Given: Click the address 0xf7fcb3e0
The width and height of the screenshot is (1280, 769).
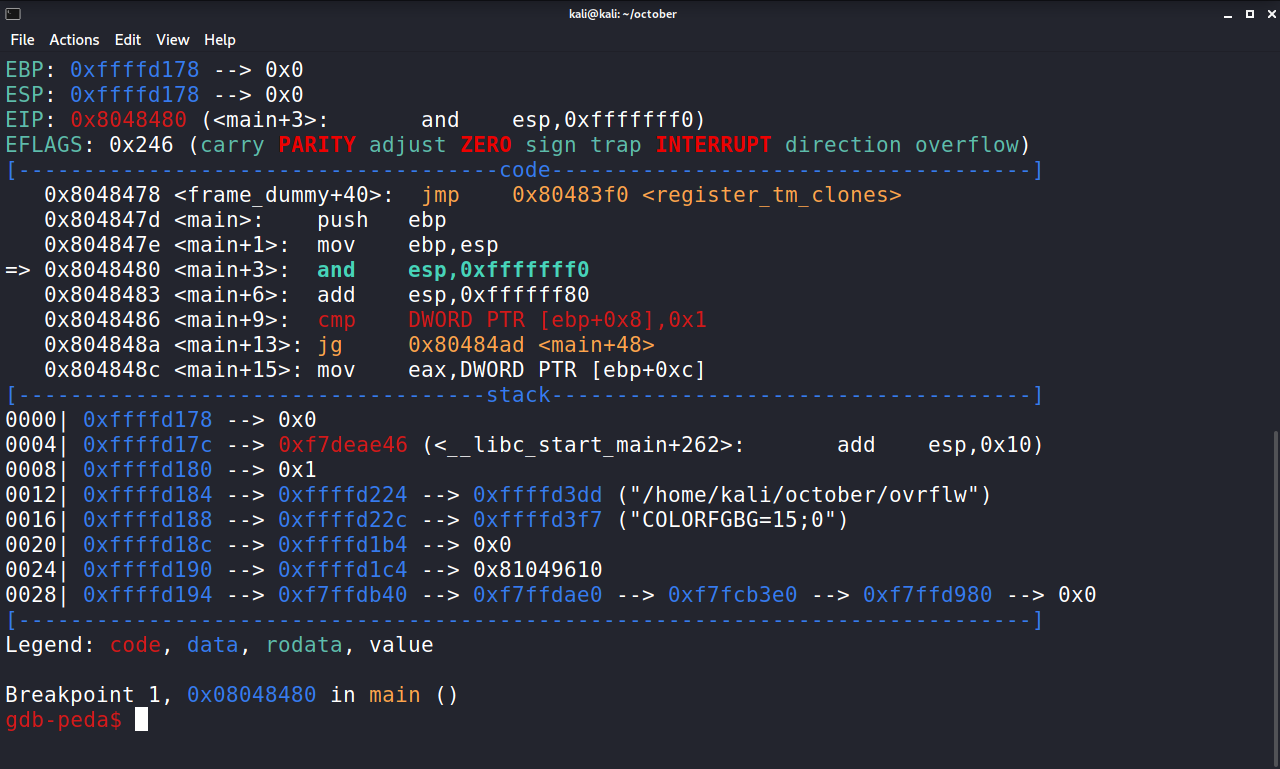Looking at the screenshot, I should tap(733, 595).
